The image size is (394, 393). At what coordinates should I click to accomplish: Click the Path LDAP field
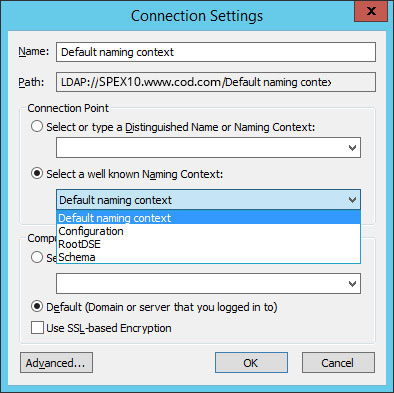[216, 82]
